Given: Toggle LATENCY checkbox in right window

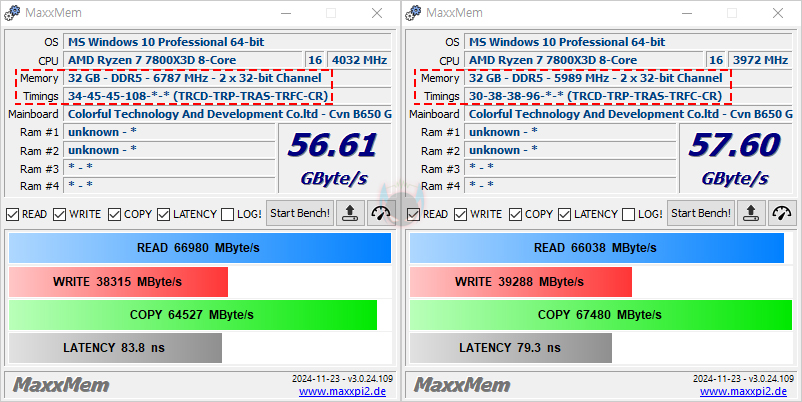Looking at the screenshot, I should click(564, 214).
